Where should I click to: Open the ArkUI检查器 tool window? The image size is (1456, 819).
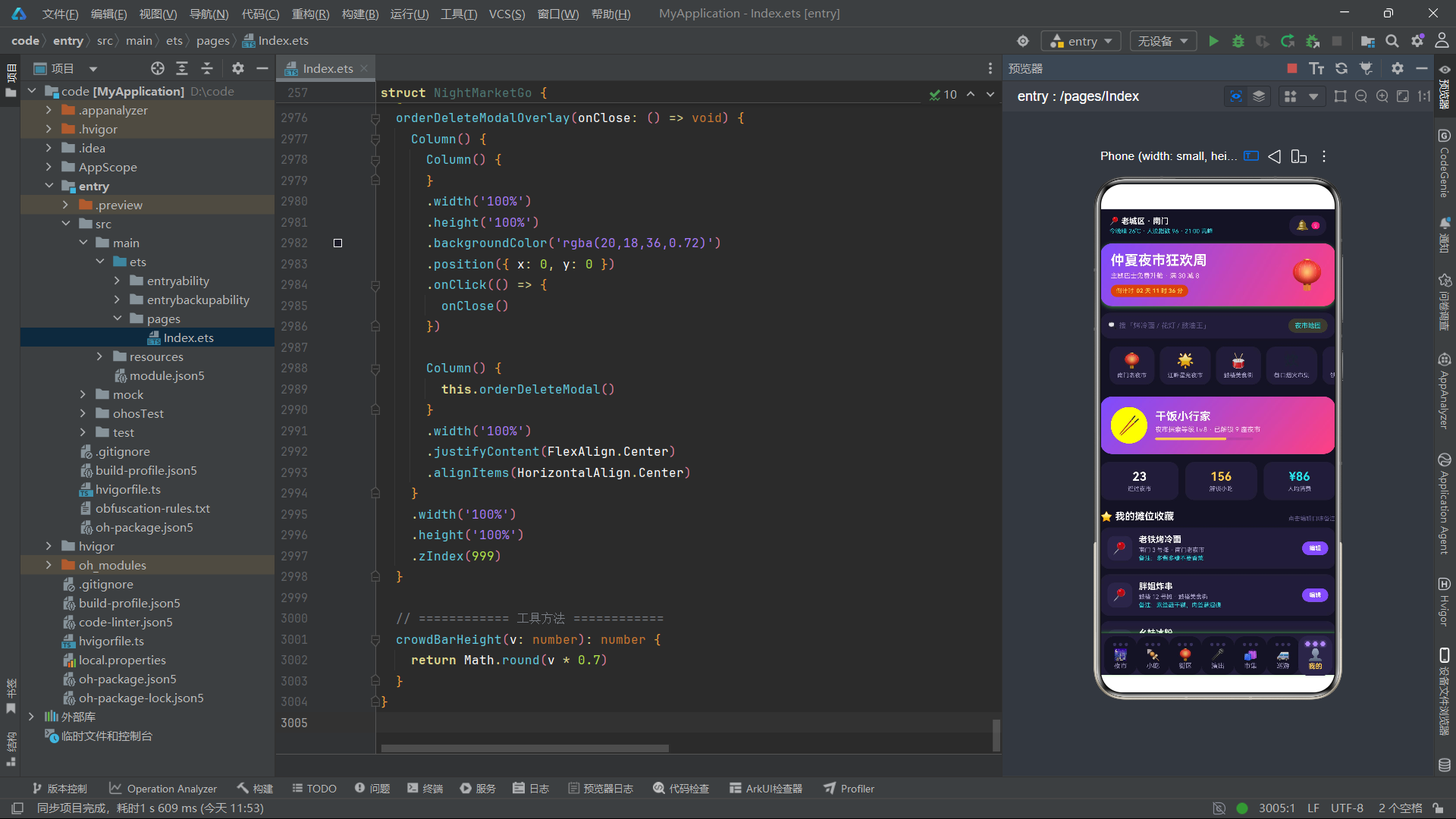click(x=766, y=789)
